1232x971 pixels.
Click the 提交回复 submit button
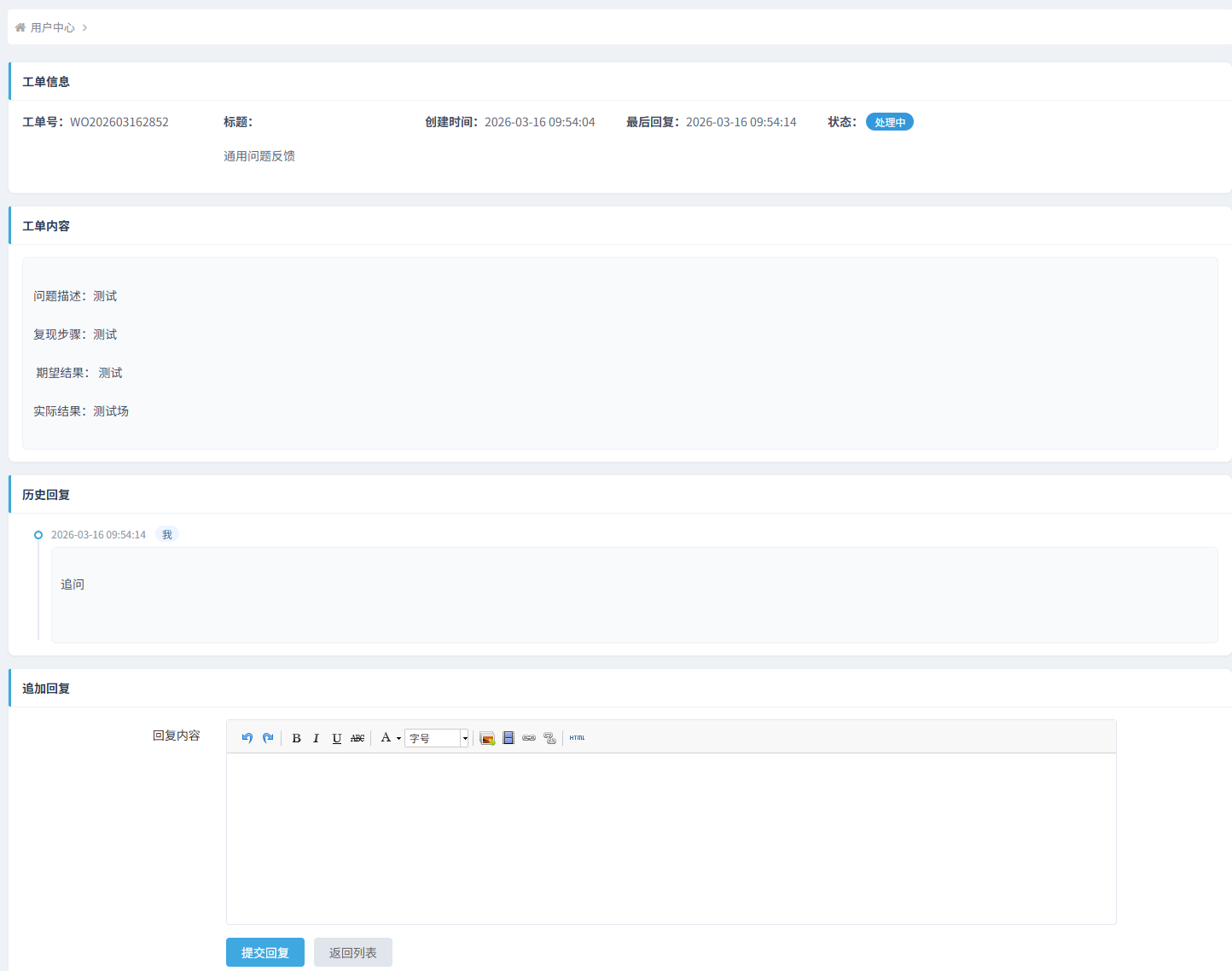coord(264,952)
